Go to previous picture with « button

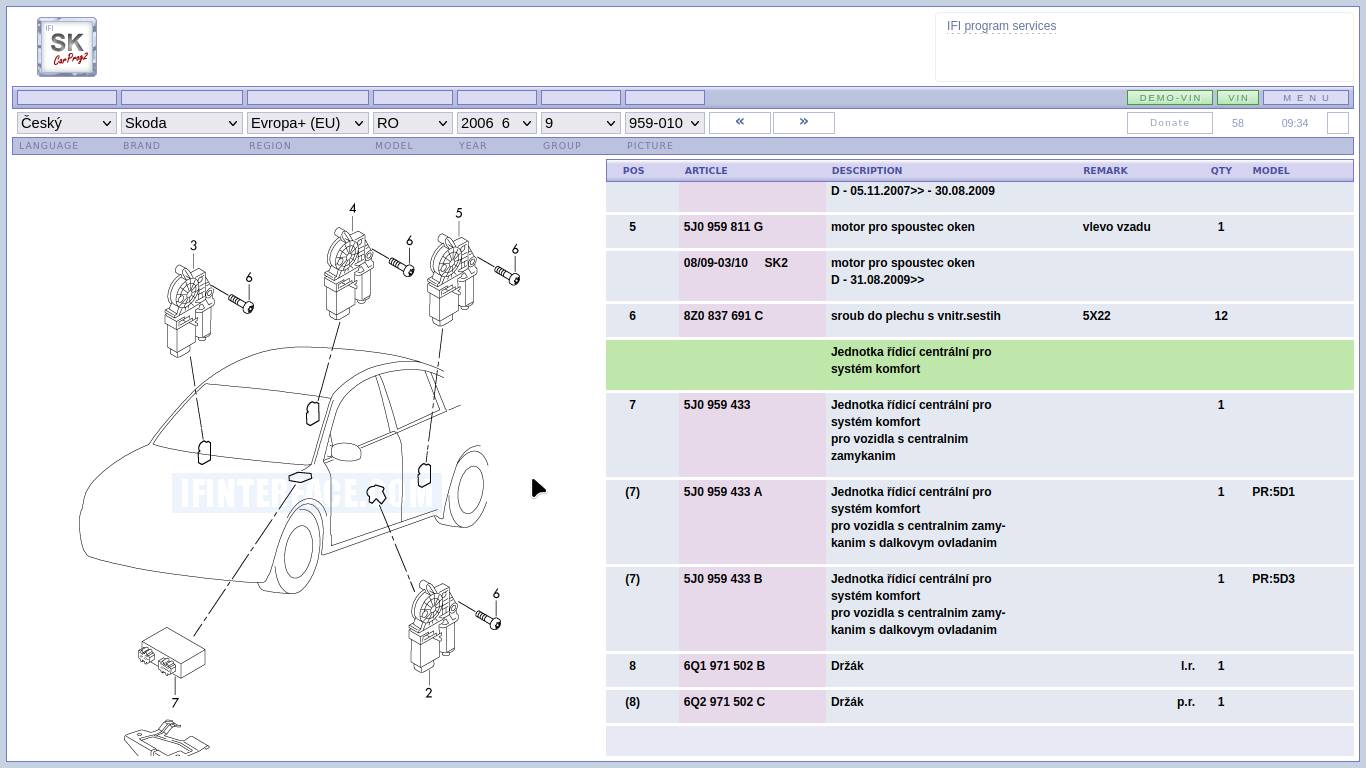pos(740,122)
